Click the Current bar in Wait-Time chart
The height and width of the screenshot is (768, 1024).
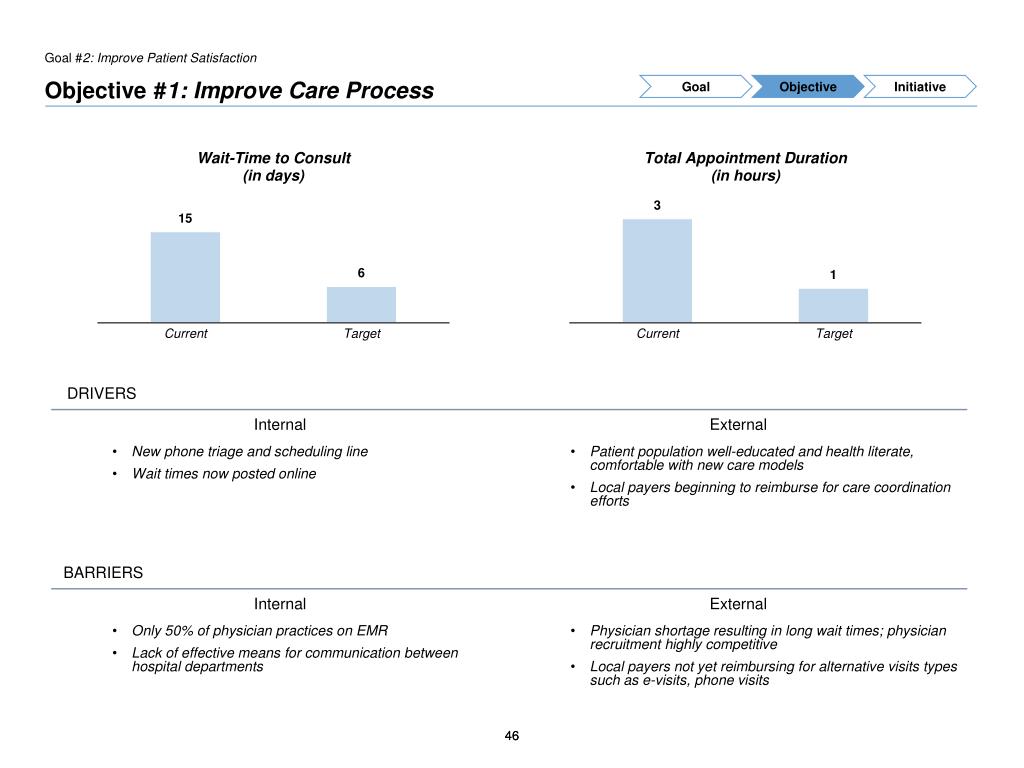pyautogui.click(x=185, y=277)
